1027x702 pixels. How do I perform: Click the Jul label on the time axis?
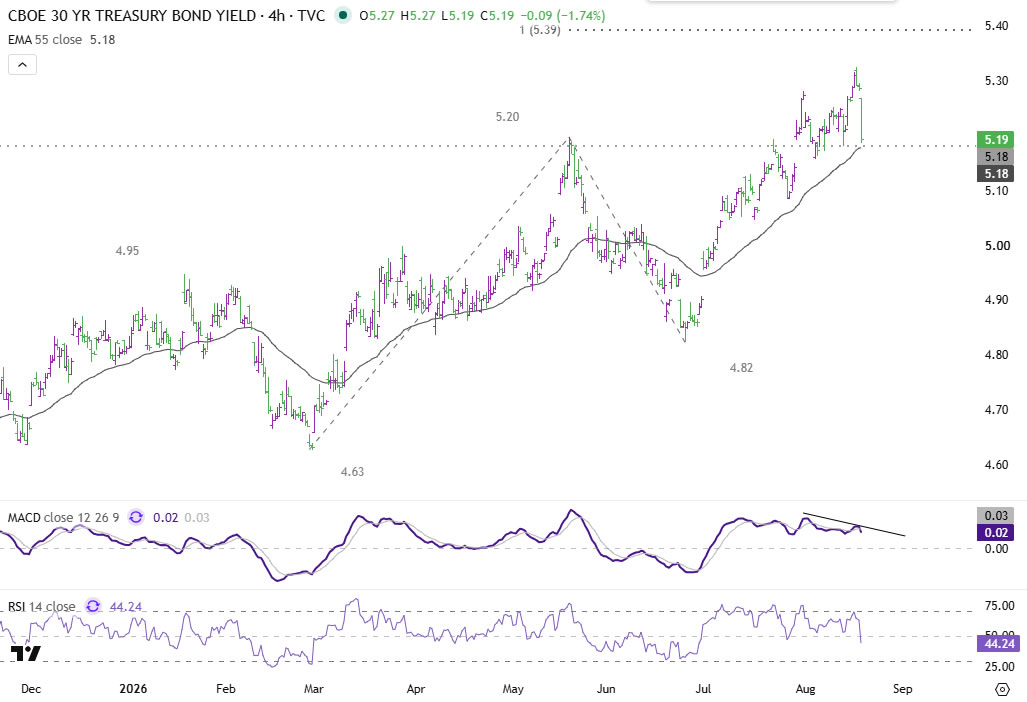[x=703, y=689]
